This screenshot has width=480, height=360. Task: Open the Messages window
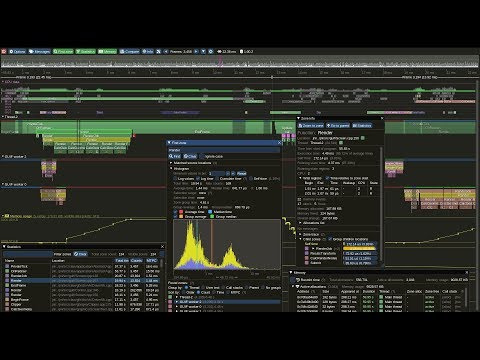click(39, 52)
